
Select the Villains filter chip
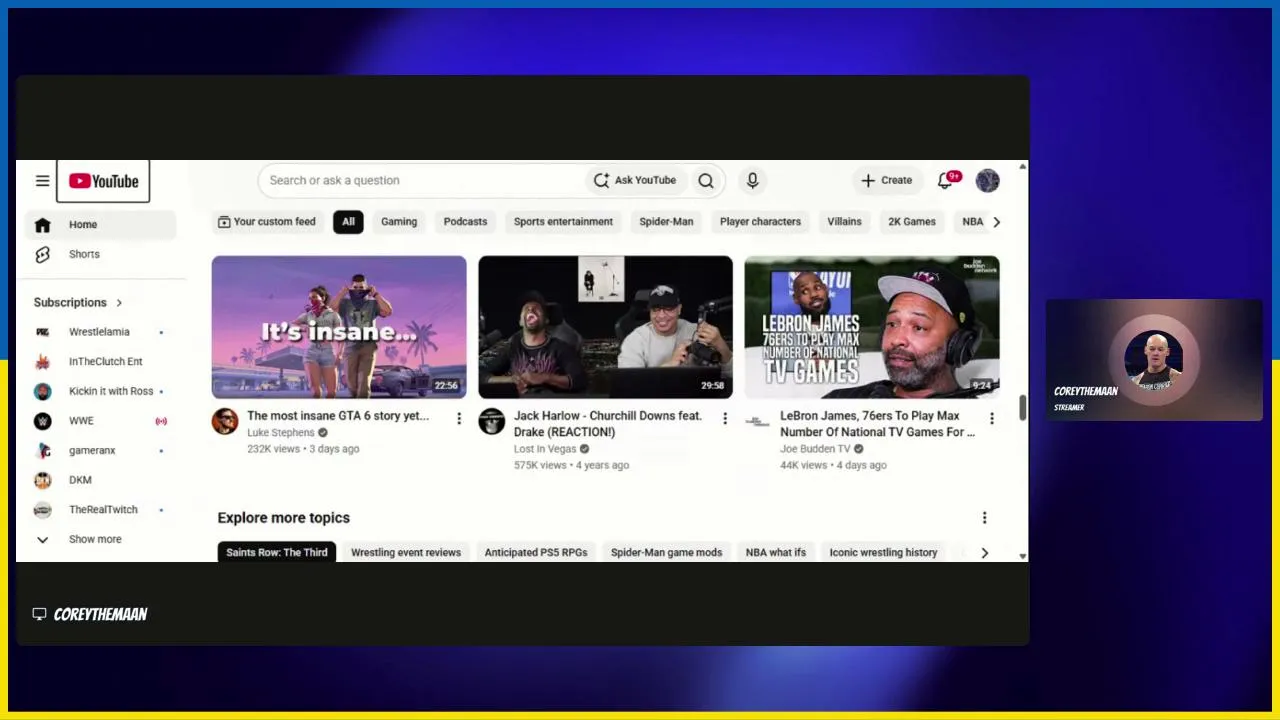pyautogui.click(x=844, y=222)
